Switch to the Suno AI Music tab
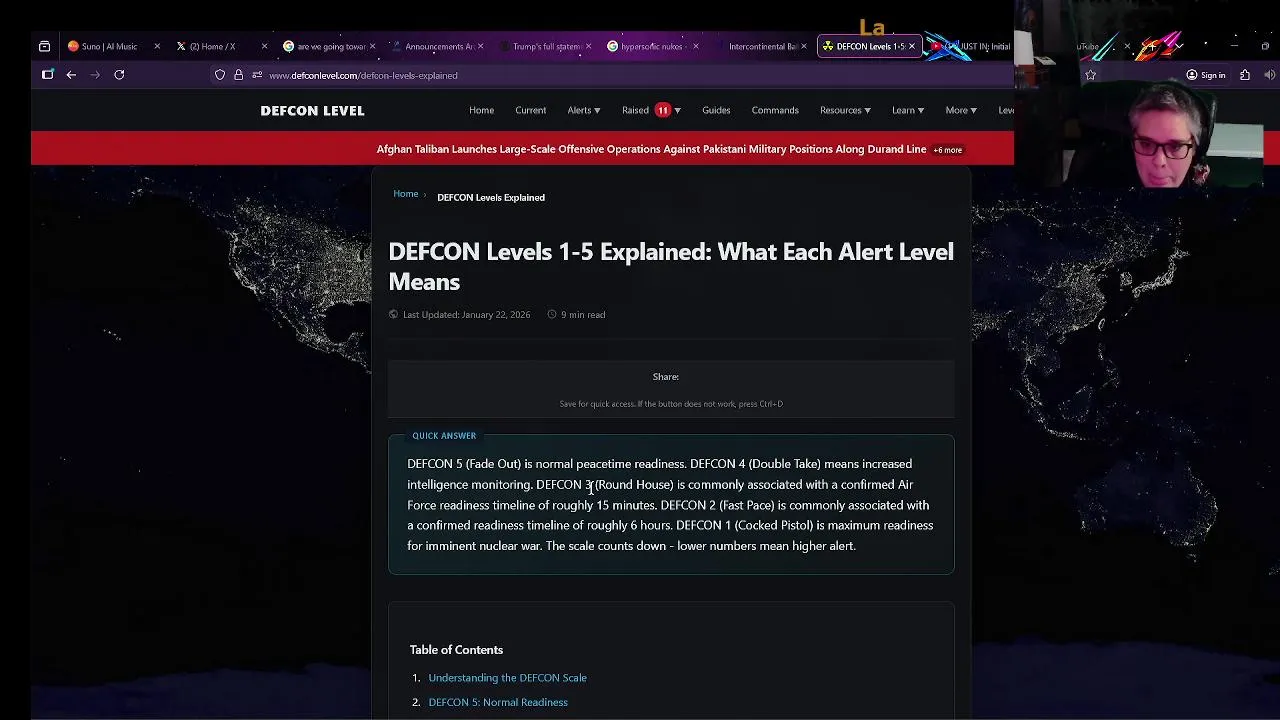Screen dimensions: 1280x720 click(x=108, y=46)
